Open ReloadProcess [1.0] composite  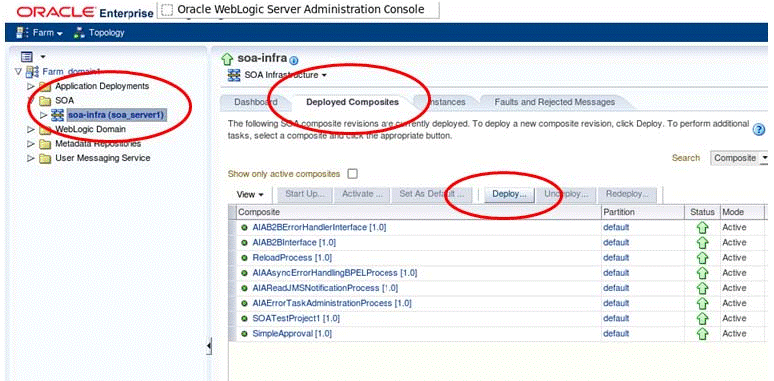tap(292, 258)
